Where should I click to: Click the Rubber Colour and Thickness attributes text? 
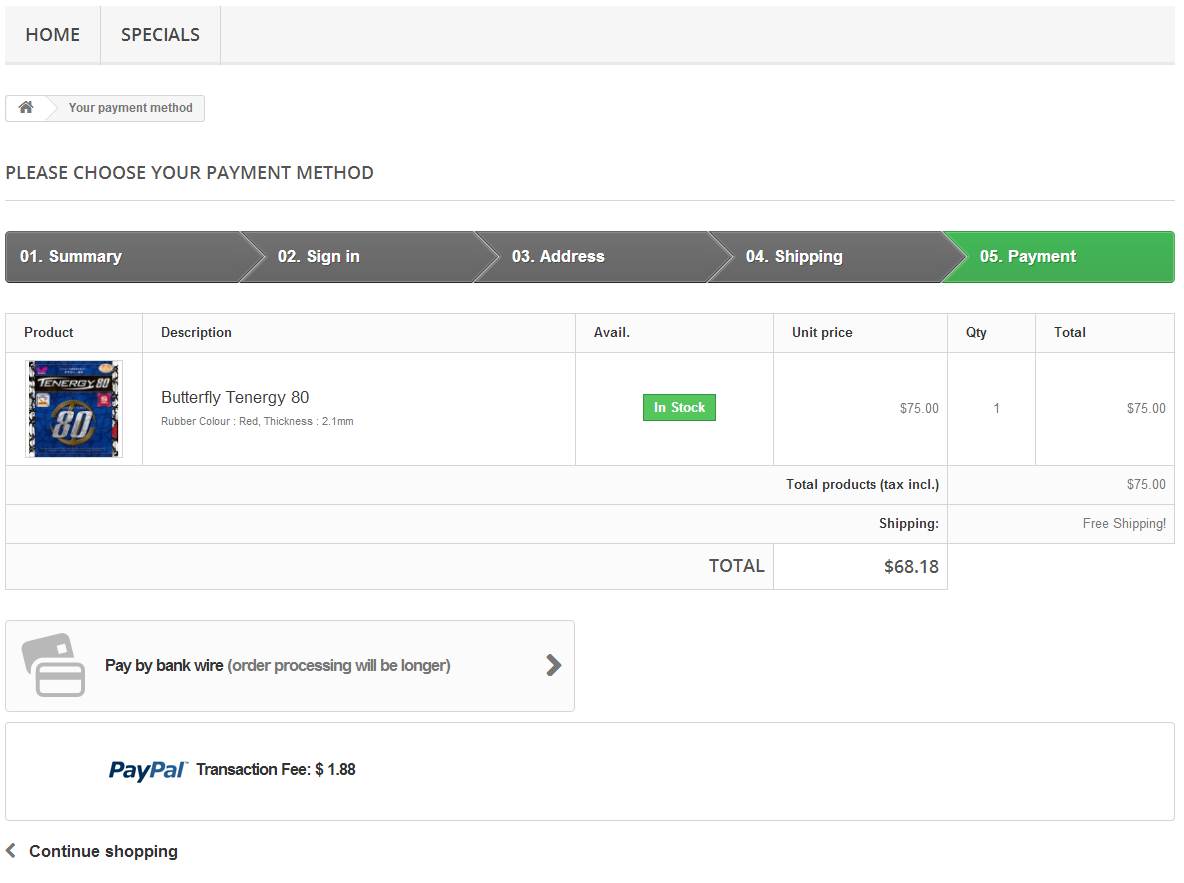pos(257,421)
